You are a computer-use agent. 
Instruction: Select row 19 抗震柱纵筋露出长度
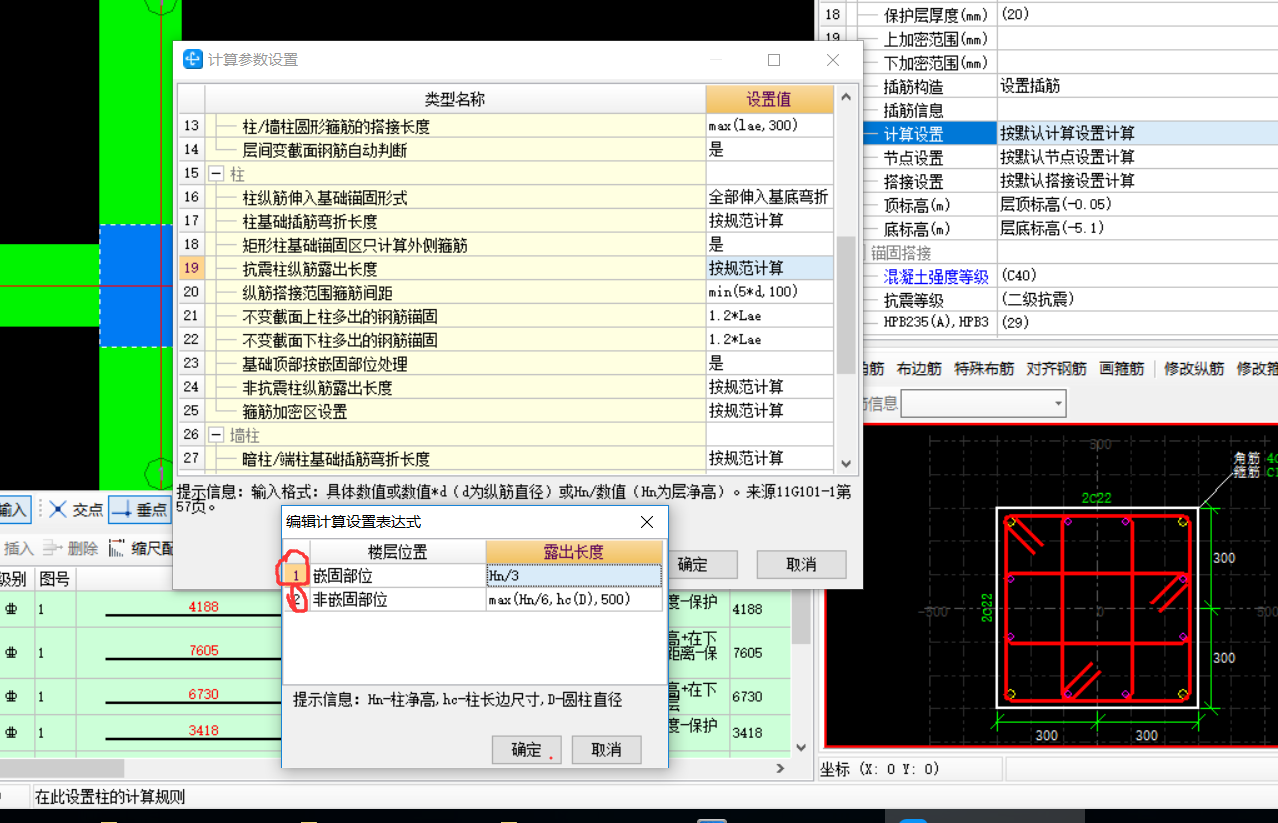click(455, 268)
